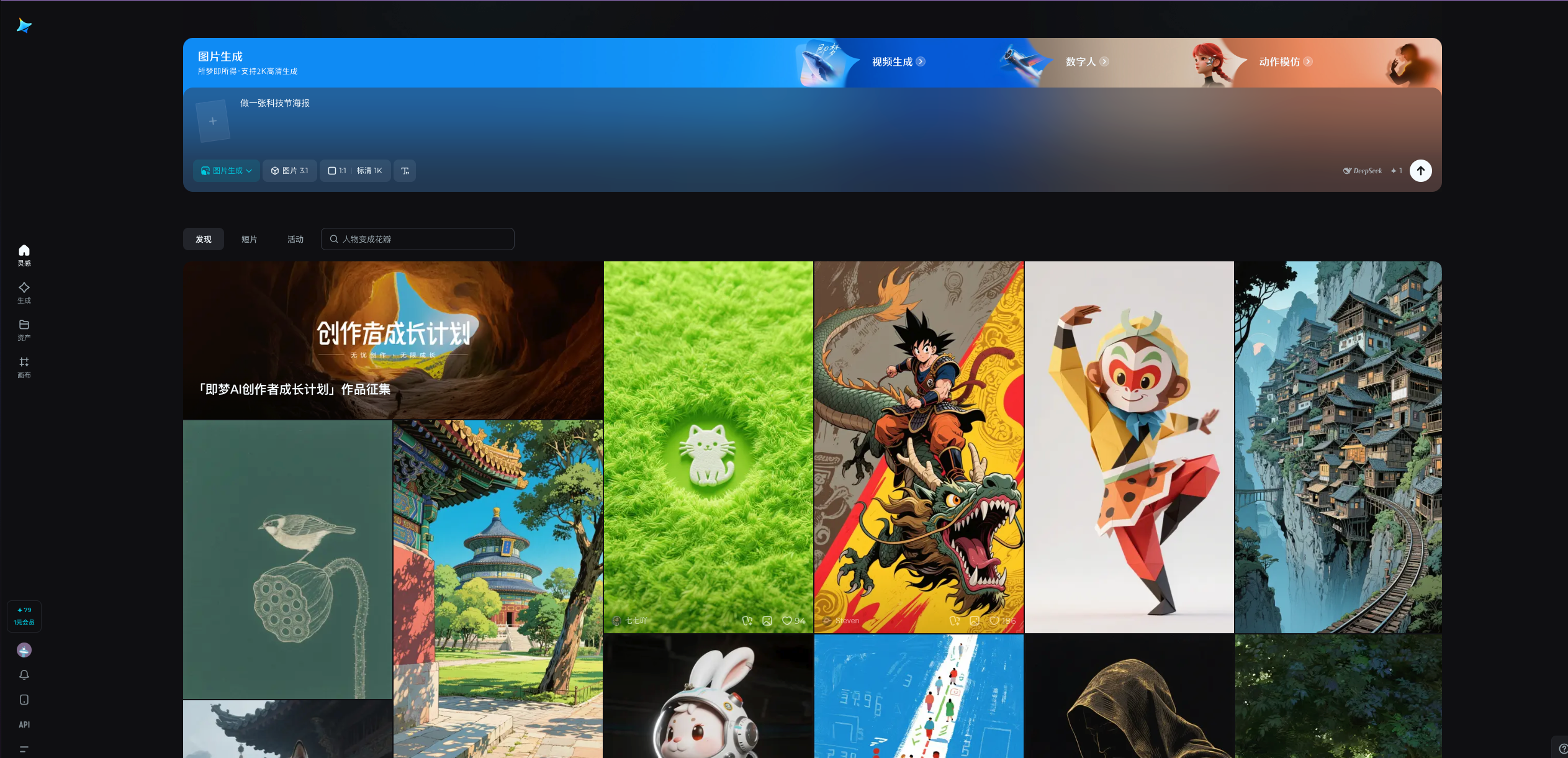Click the 1元会员 credits badge
This screenshot has width=1568, height=758.
point(24,616)
